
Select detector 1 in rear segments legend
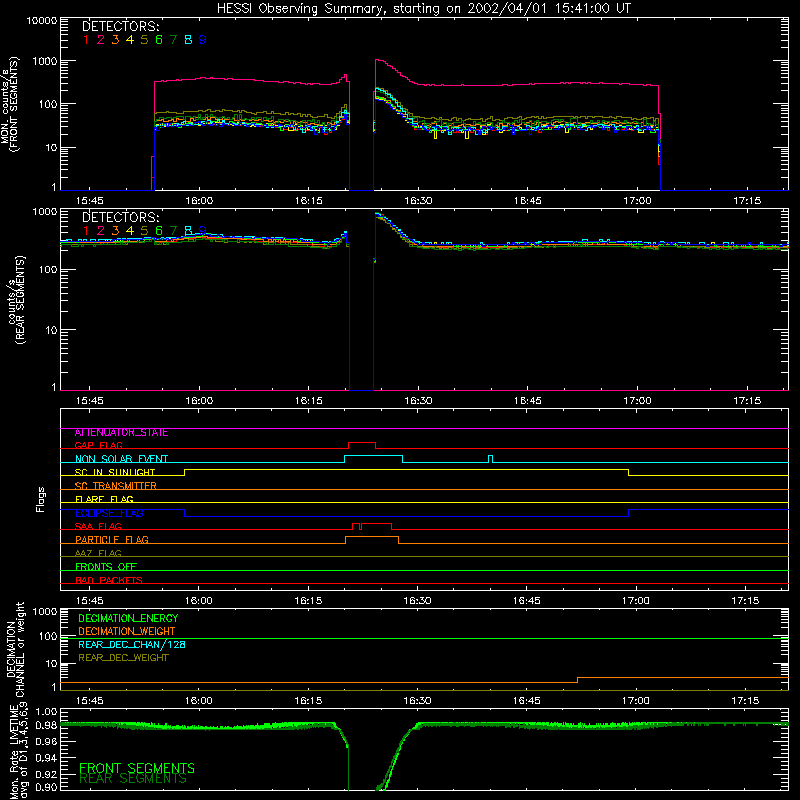point(86,231)
